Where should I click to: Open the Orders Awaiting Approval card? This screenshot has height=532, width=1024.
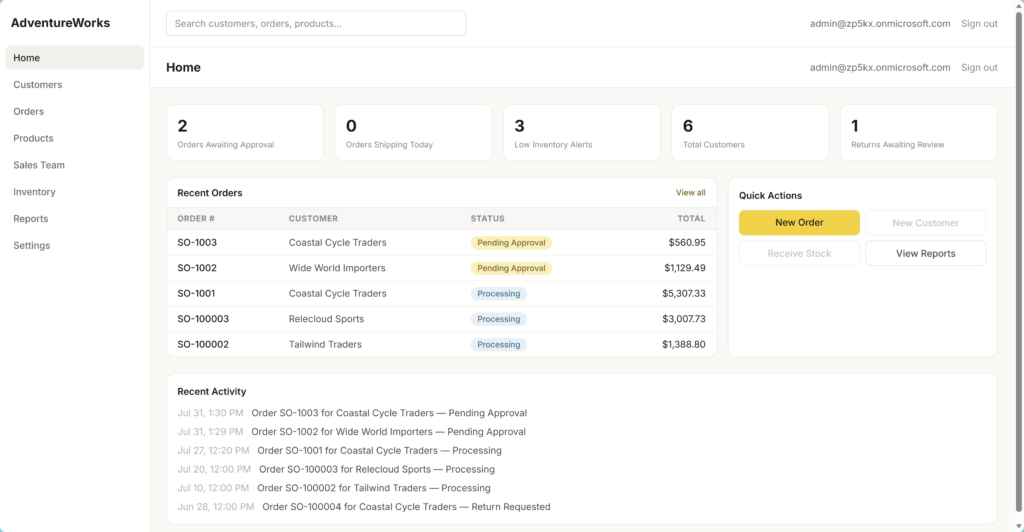coord(245,133)
